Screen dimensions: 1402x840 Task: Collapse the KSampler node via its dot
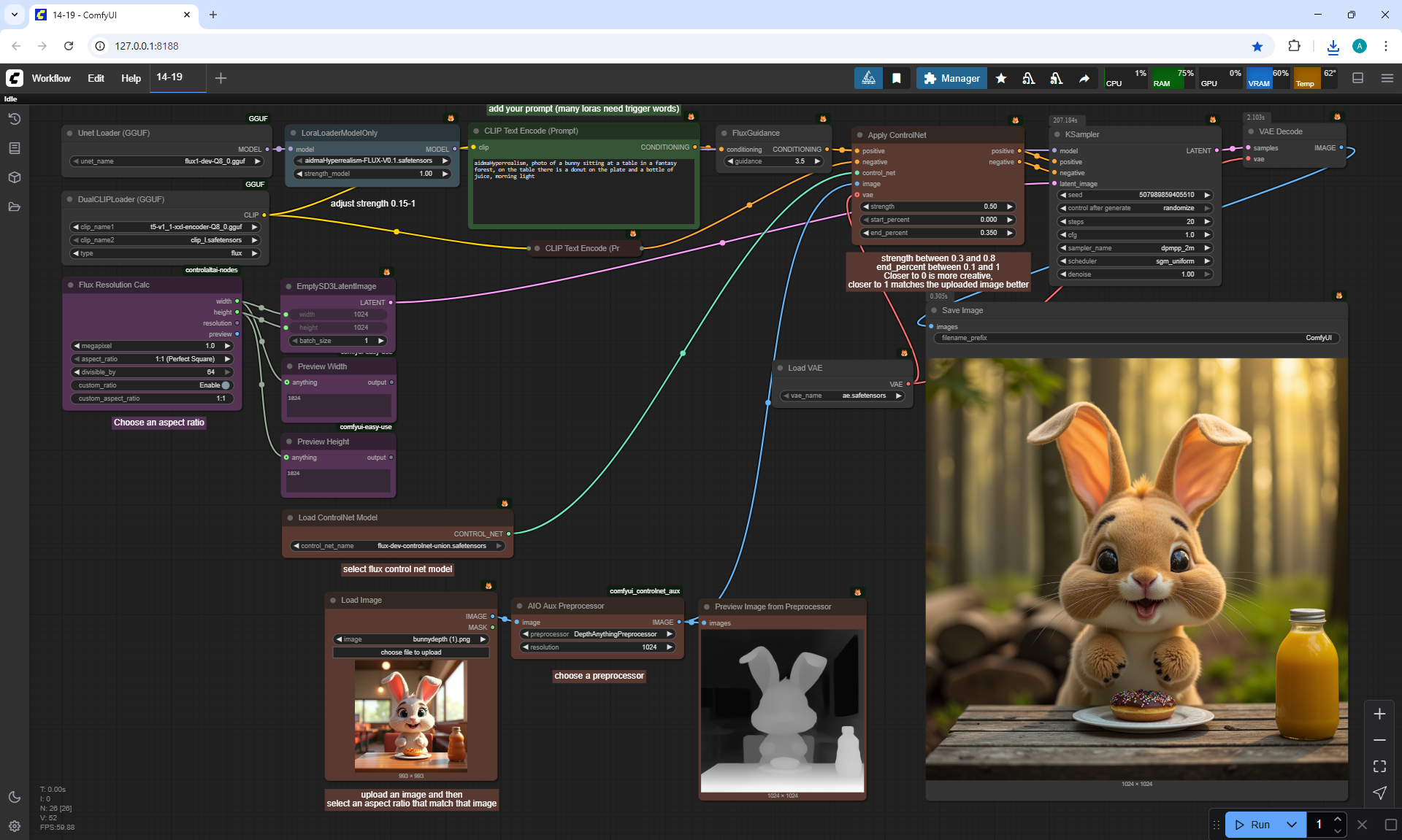(1057, 134)
